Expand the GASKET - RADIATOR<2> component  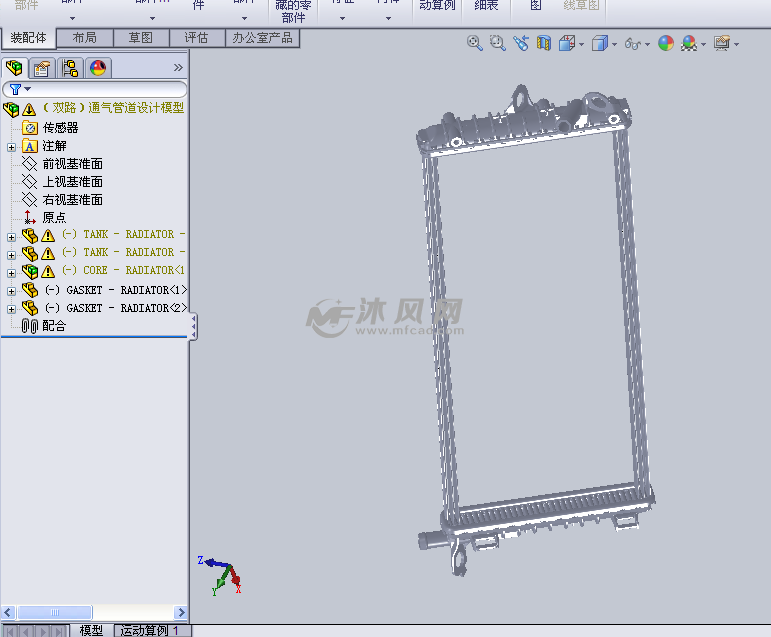[x=11, y=309]
